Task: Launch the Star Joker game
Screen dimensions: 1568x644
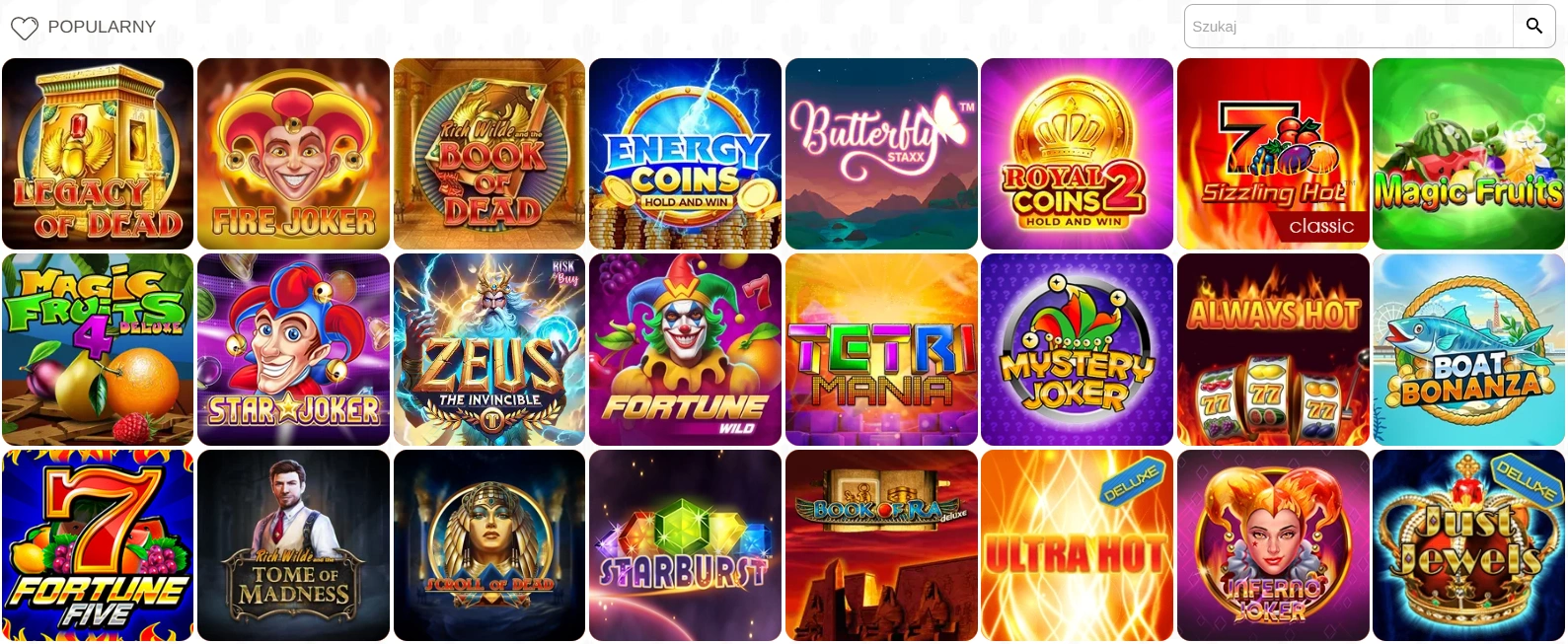Action: (x=293, y=349)
